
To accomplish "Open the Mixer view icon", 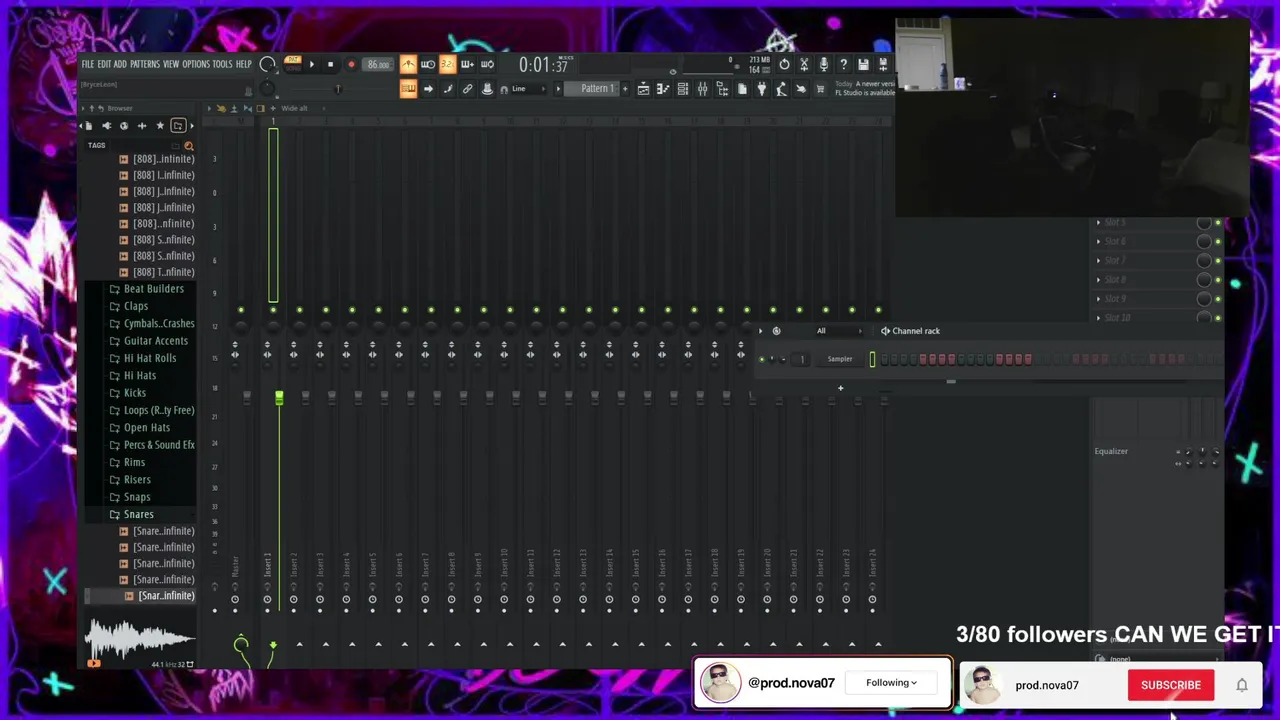I will coord(702,89).
